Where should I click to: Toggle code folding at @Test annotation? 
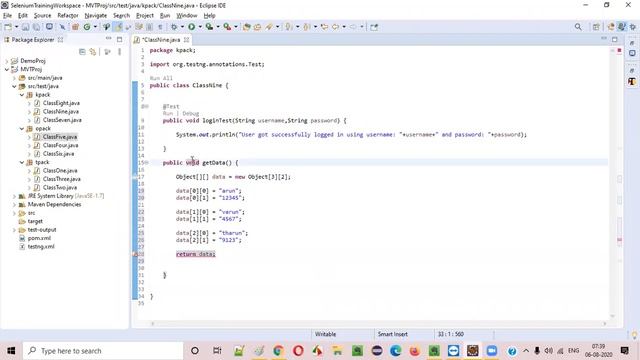tap(147, 107)
